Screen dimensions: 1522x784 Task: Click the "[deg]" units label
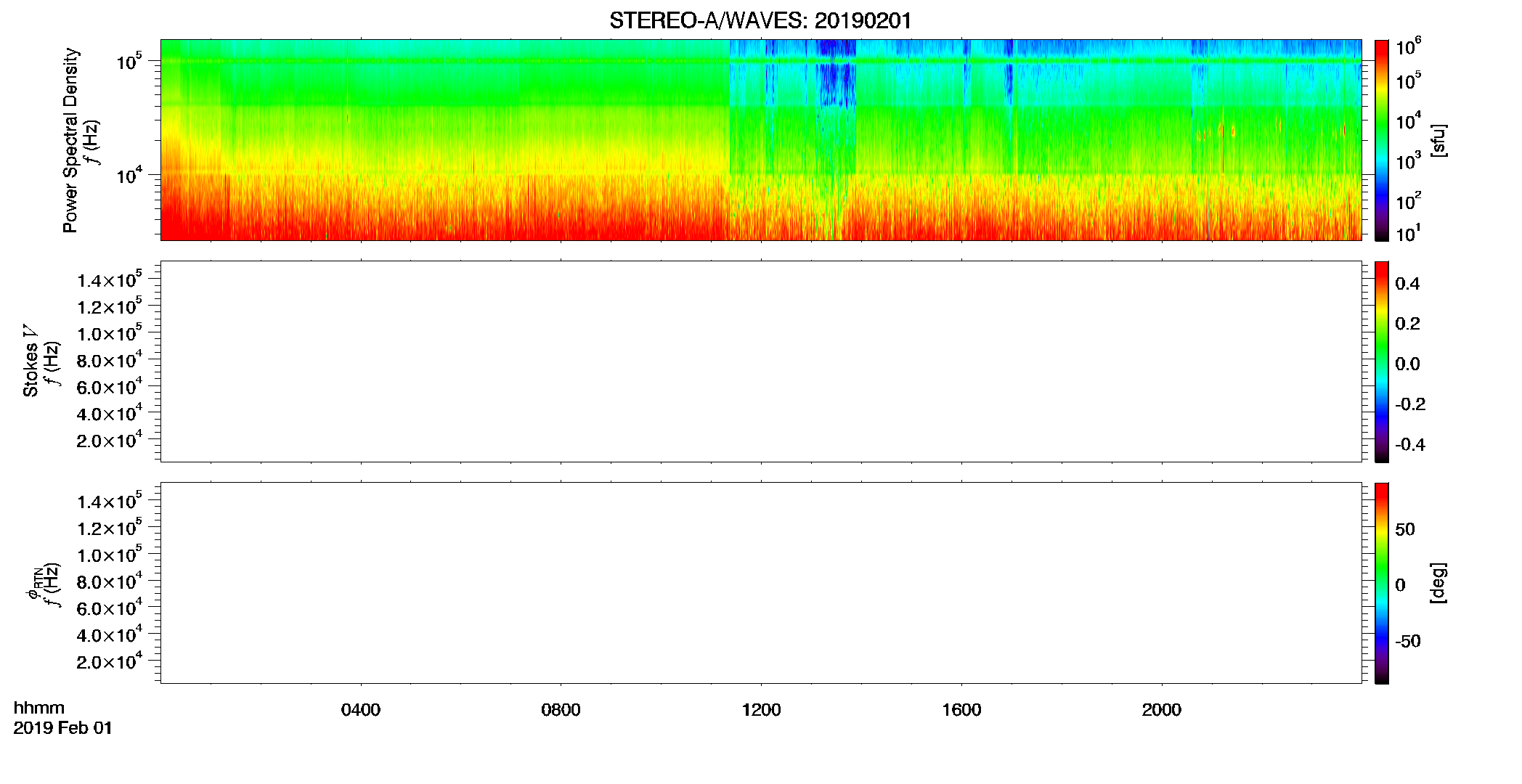(x=1438, y=583)
